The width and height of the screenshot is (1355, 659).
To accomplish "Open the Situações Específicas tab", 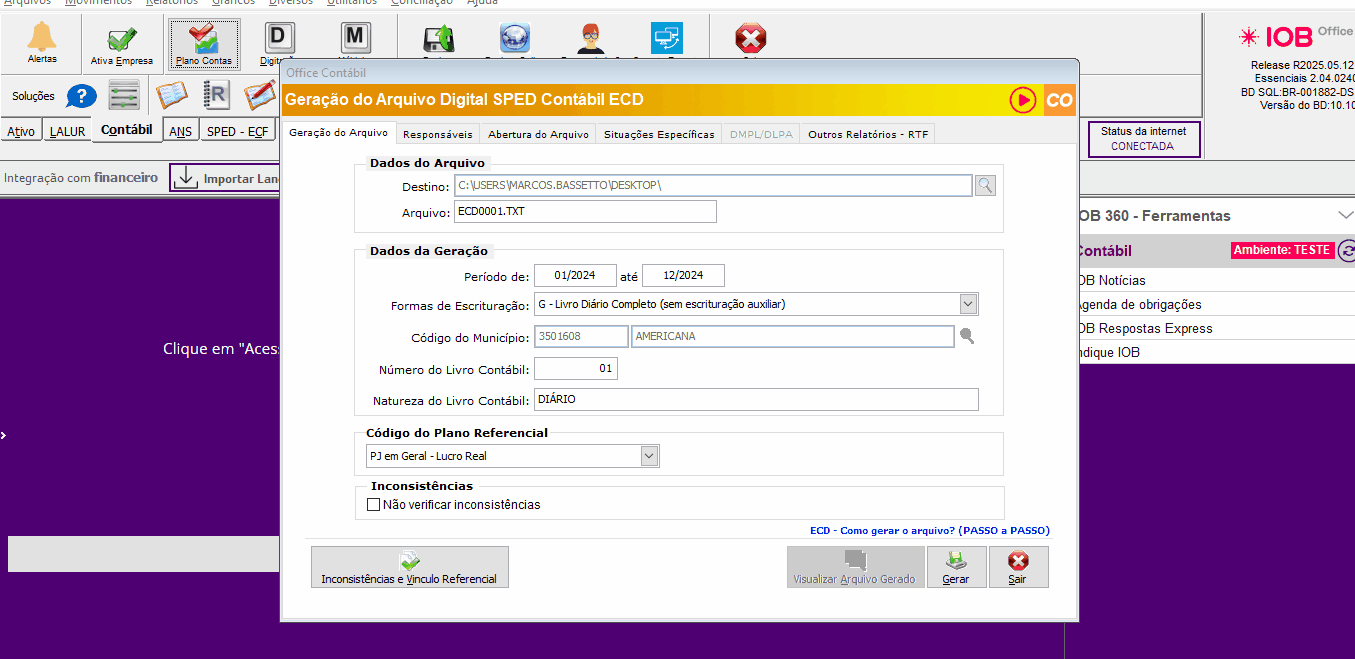I will 659,134.
